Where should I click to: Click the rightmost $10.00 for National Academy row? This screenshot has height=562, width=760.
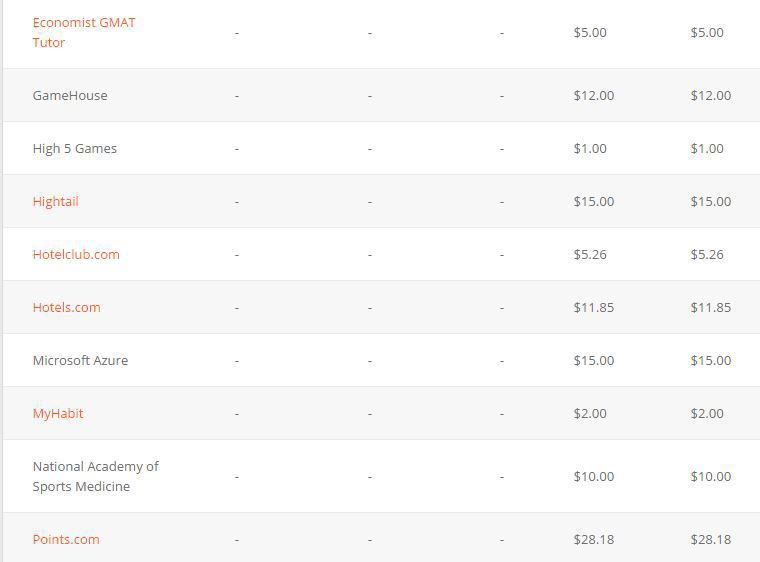pos(710,476)
